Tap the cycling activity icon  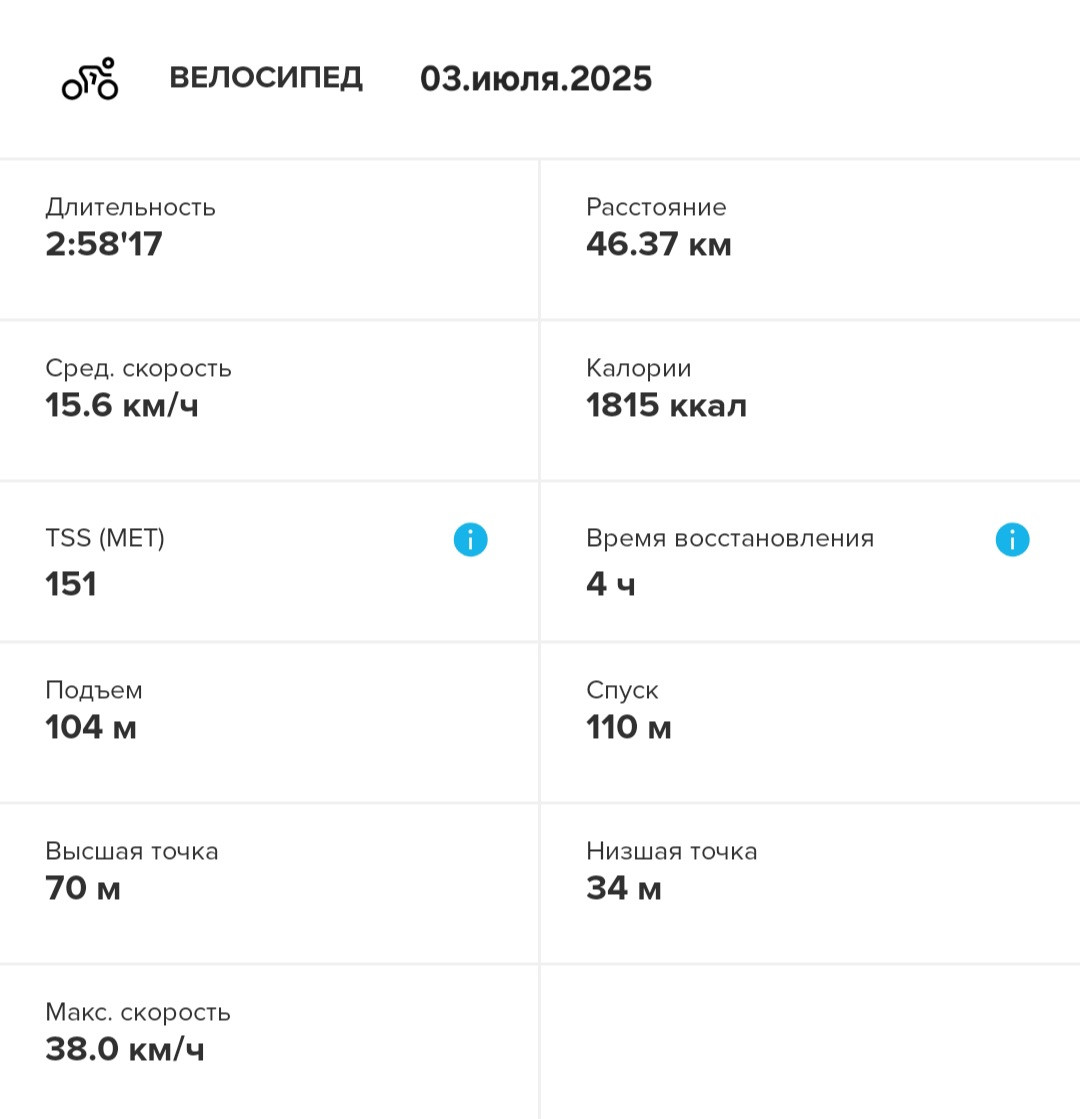pos(90,79)
